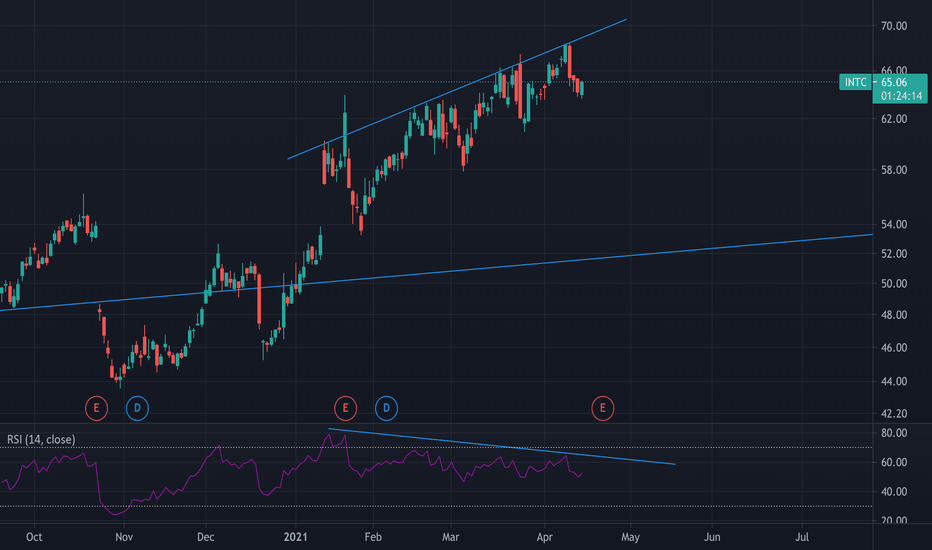Click the 70.00 price axis label
Image resolution: width=932 pixels, height=550 pixels.
point(894,26)
